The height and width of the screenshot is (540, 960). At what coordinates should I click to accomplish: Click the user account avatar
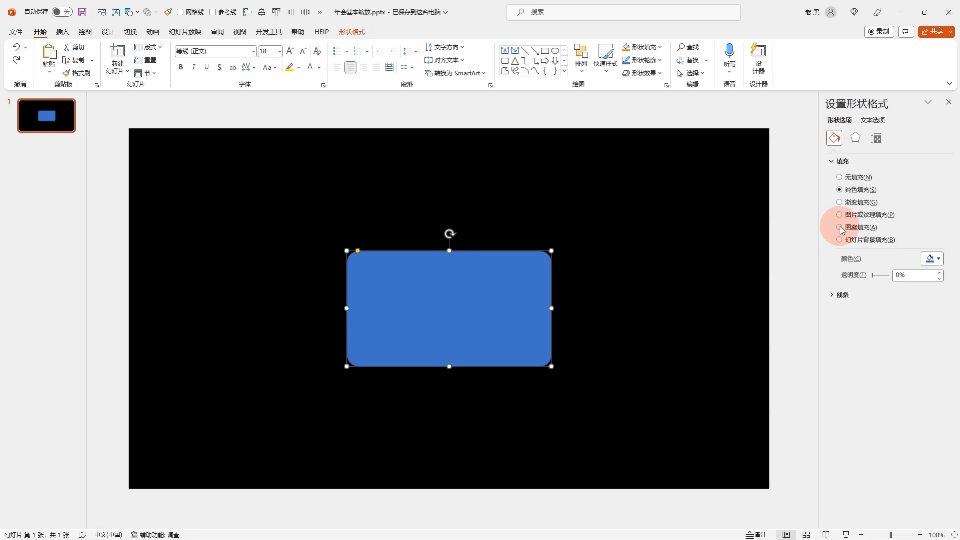831,12
